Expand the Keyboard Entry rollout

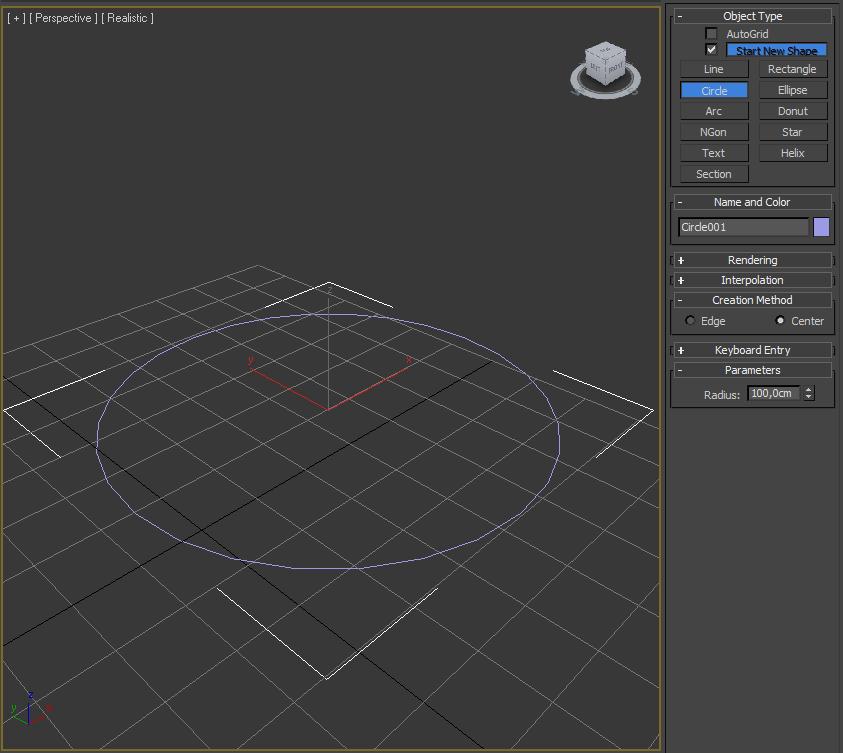752,350
